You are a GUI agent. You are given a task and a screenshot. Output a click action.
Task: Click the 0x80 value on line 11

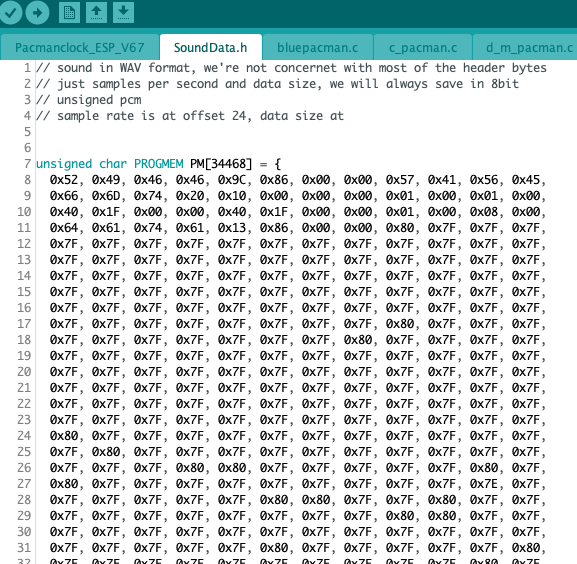(x=400, y=228)
